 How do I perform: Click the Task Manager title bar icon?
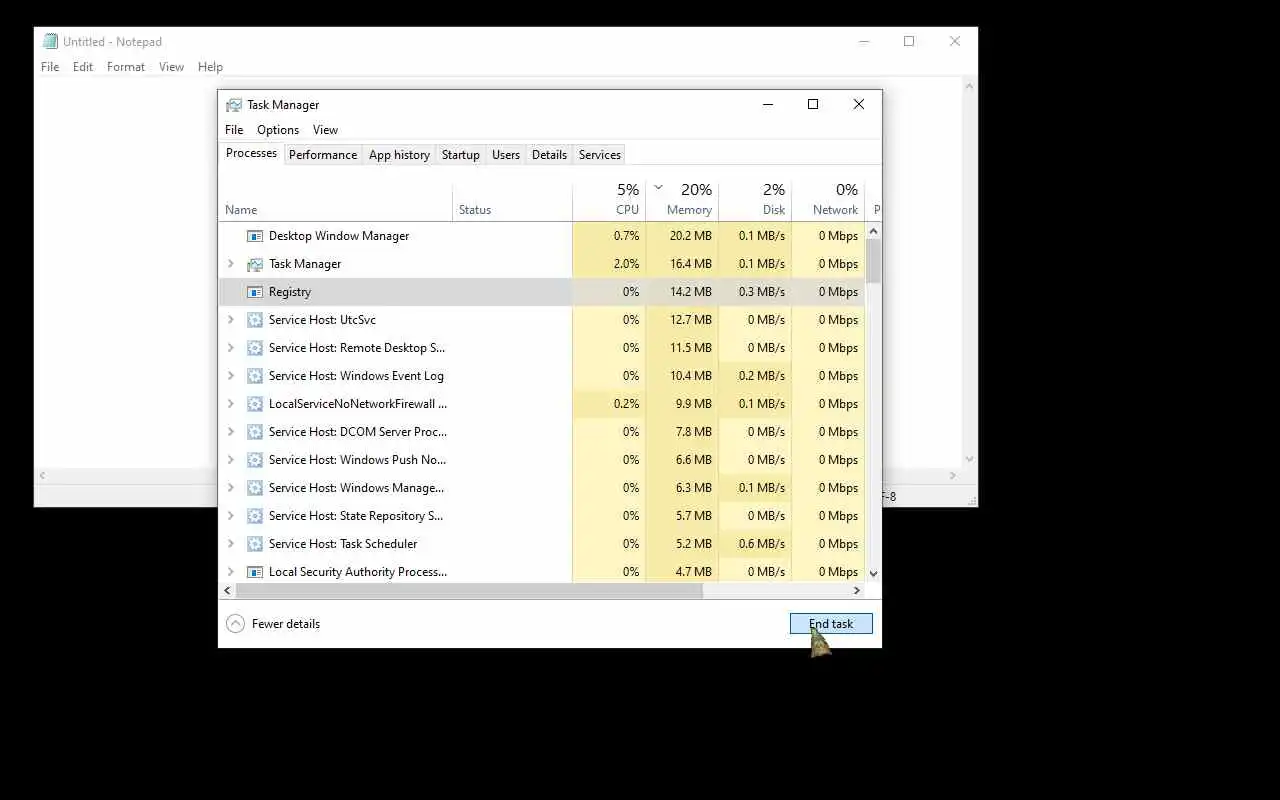pos(234,105)
